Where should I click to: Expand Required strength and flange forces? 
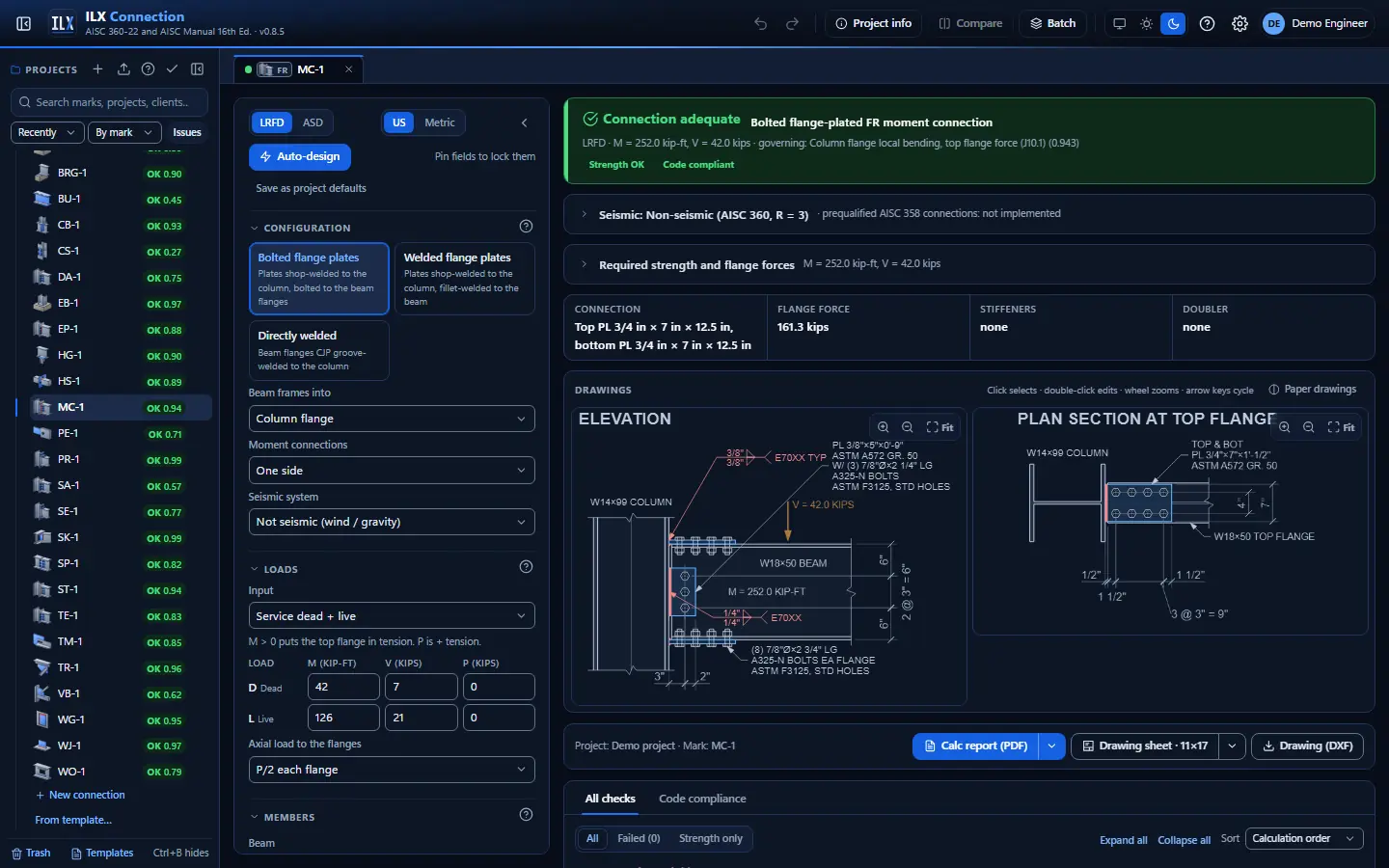pyautogui.click(x=968, y=264)
